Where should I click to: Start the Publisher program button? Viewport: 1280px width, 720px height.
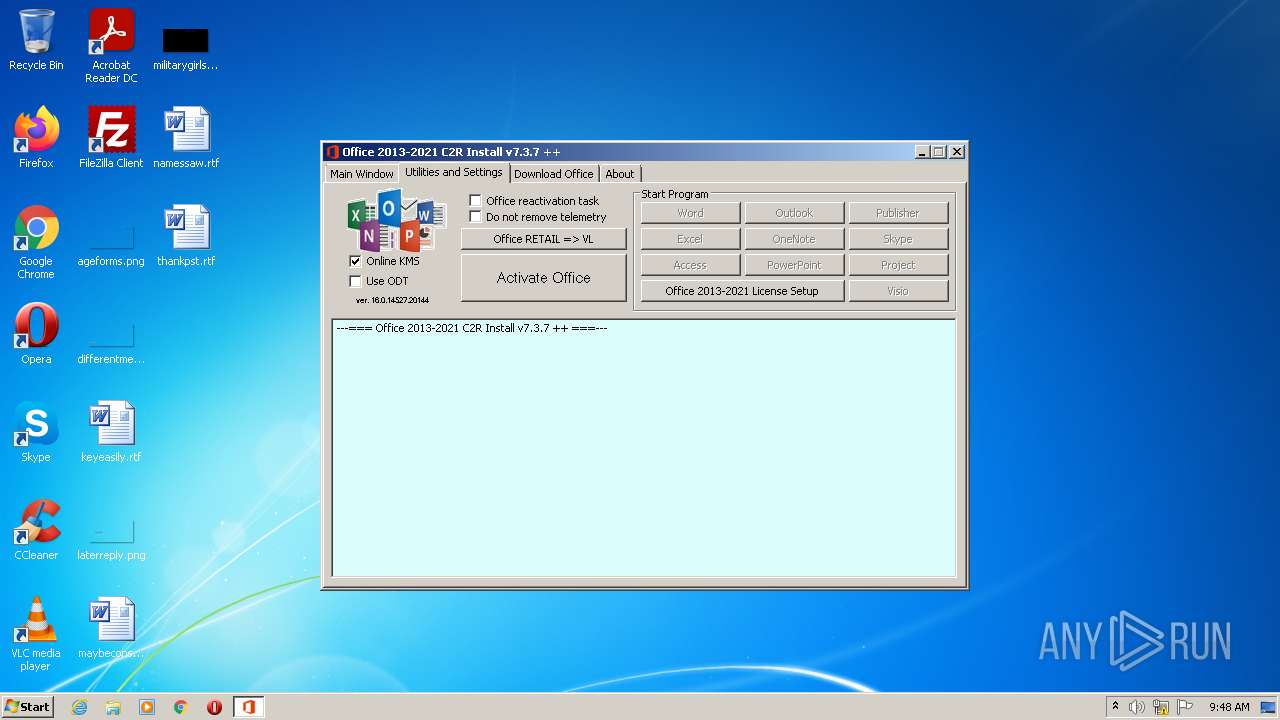pyautogui.click(x=898, y=213)
